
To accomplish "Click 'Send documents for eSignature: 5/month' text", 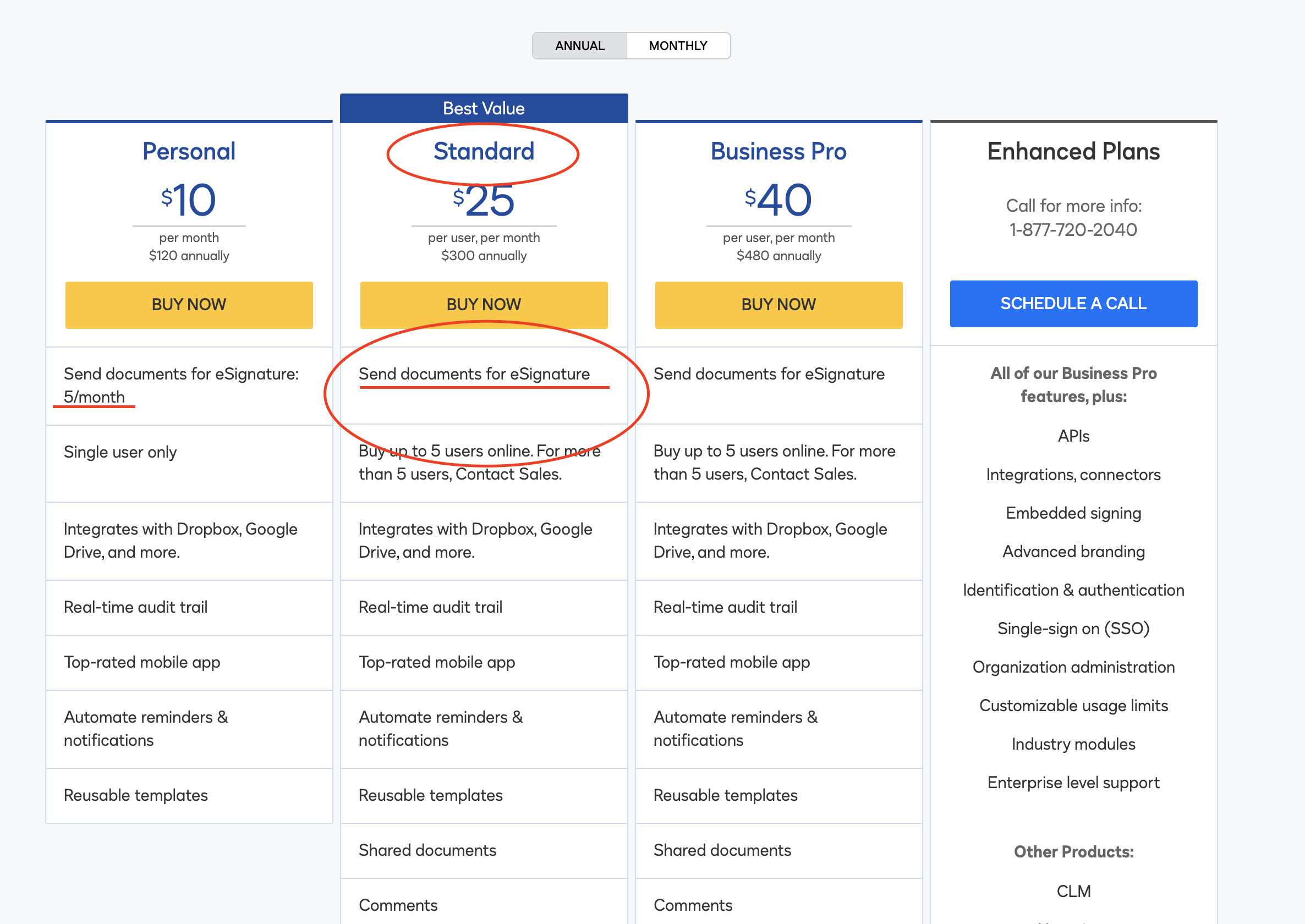I will coord(181,385).
